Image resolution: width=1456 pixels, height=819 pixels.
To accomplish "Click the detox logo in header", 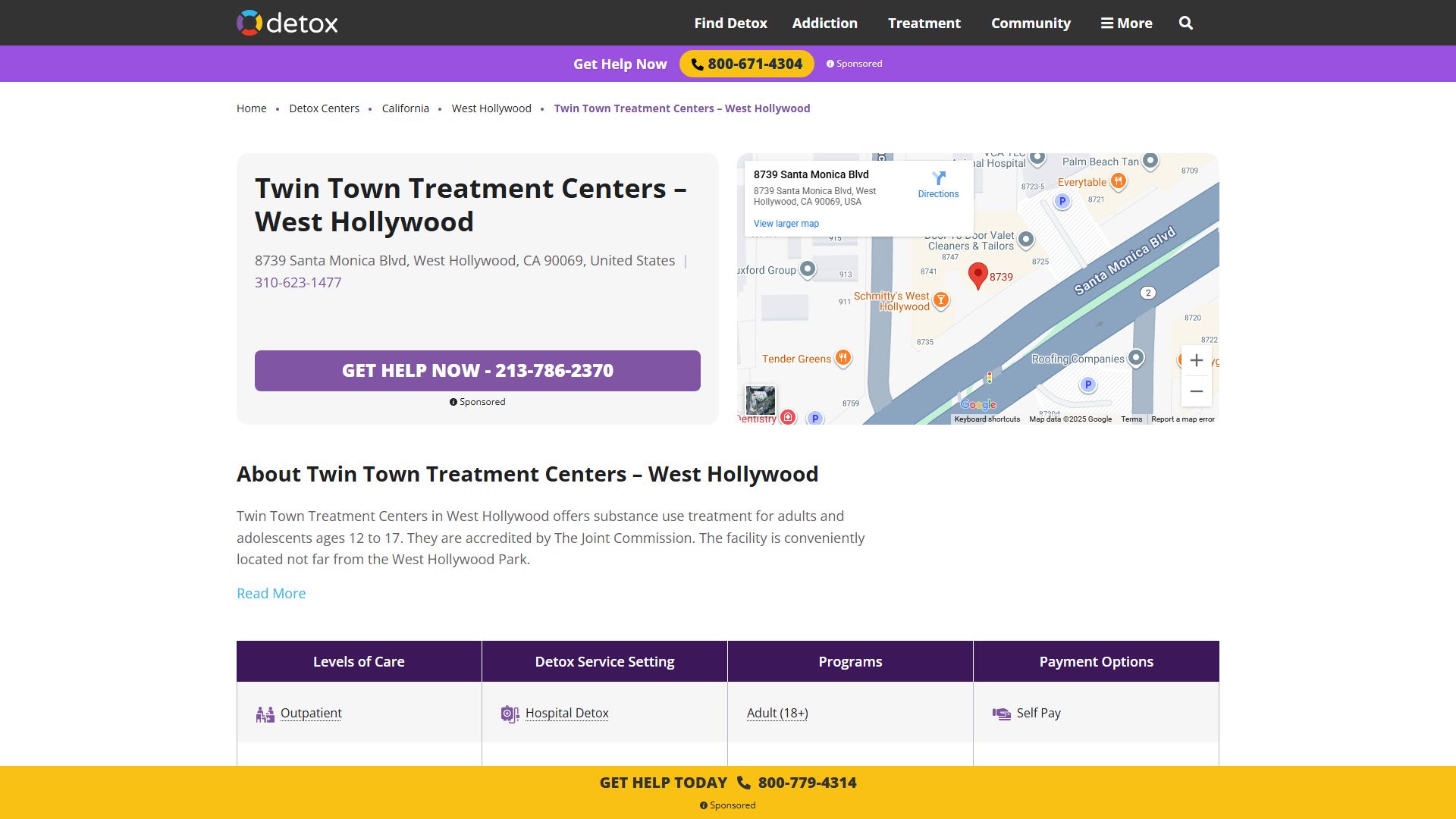I will pos(287,23).
